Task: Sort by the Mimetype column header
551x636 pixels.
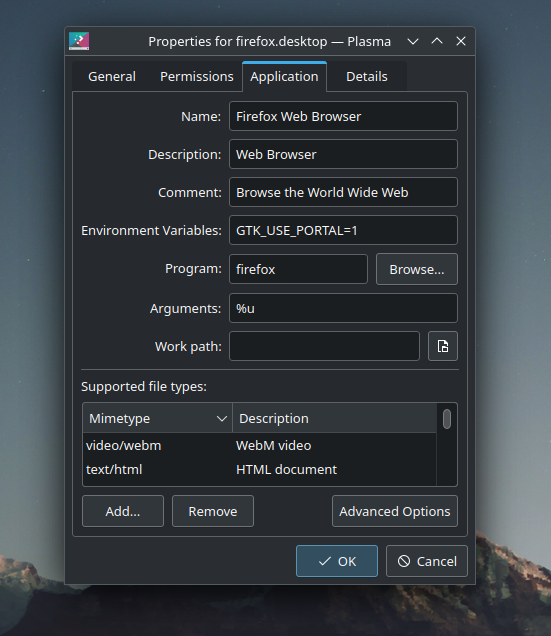Action: point(157,418)
